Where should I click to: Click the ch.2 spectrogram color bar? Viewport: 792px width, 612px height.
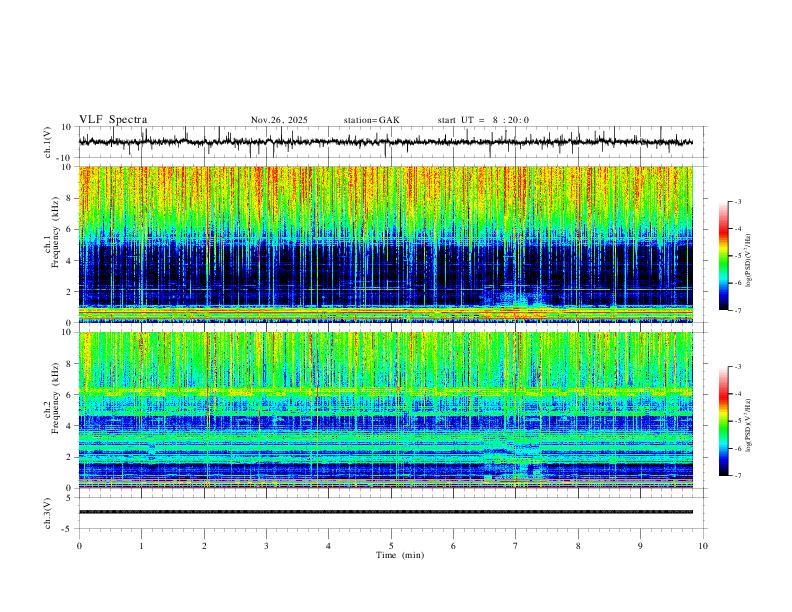point(723,421)
